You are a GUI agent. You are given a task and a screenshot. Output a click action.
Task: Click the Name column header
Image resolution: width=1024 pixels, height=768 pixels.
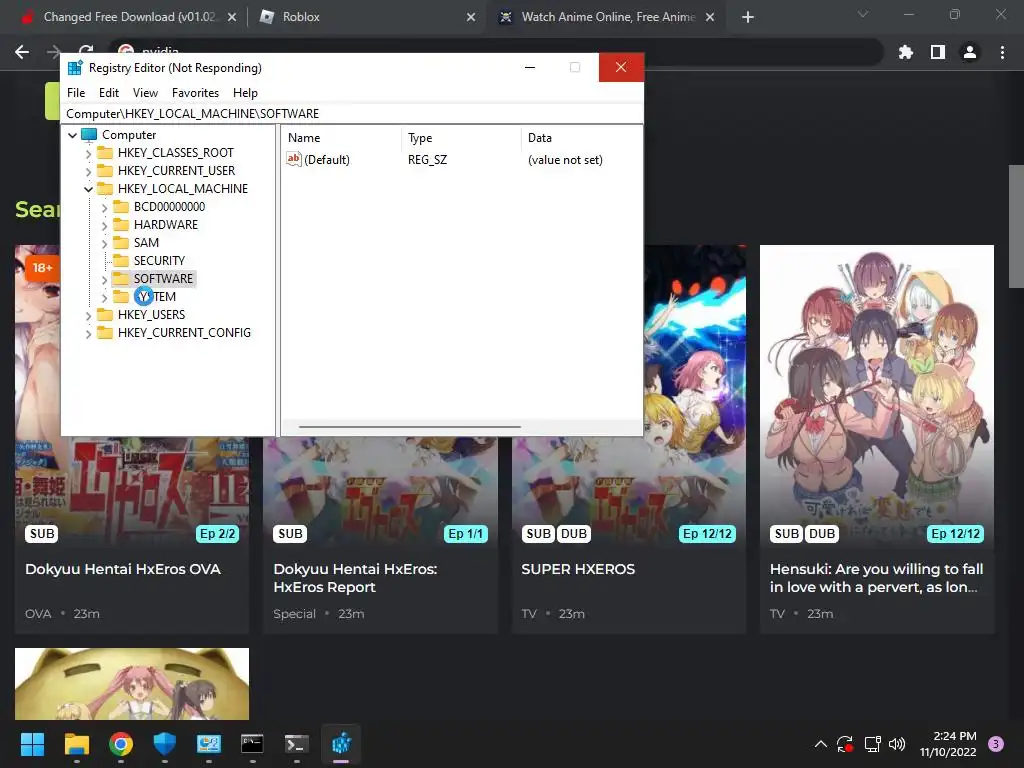click(x=341, y=138)
